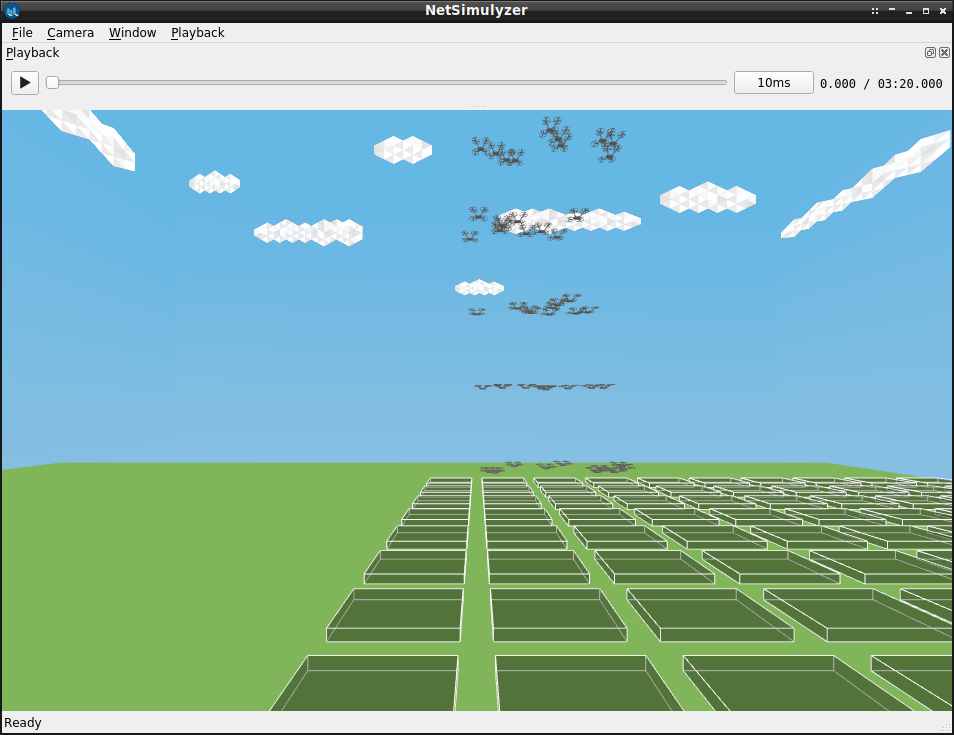Start playback with the play button
Image resolution: width=954 pixels, height=735 pixels.
[25, 83]
